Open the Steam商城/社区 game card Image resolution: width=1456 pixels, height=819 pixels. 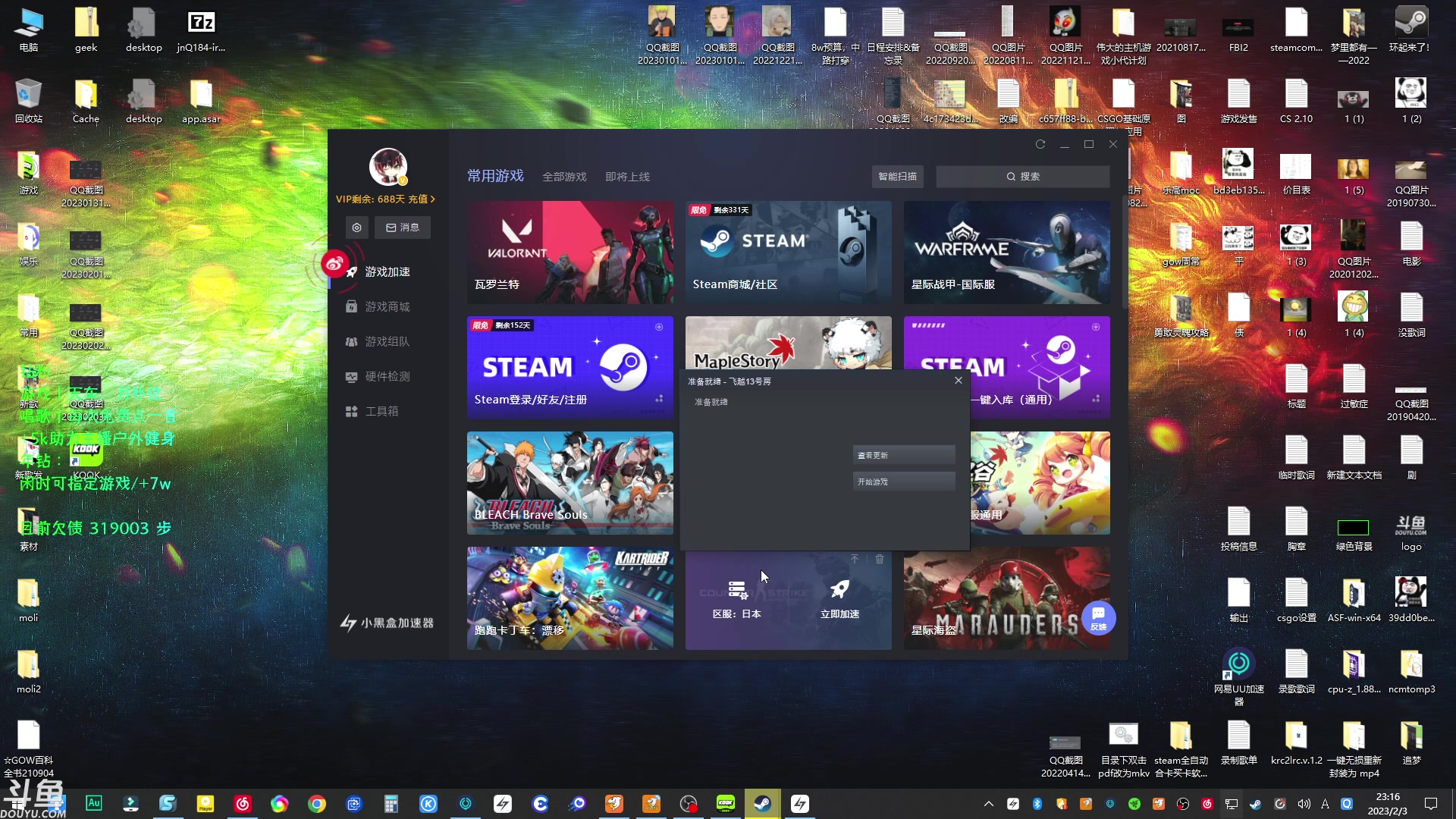pyautogui.click(x=789, y=253)
